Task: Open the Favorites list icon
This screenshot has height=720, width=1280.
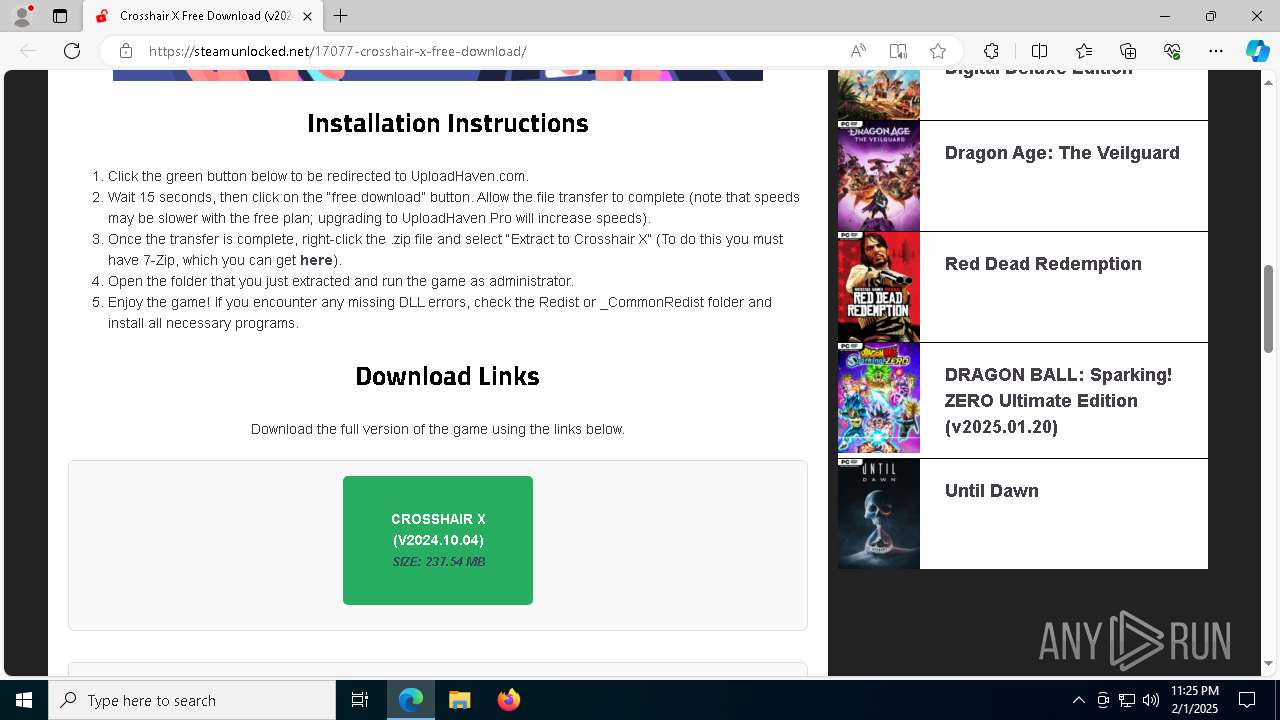Action: pyautogui.click(x=1084, y=51)
